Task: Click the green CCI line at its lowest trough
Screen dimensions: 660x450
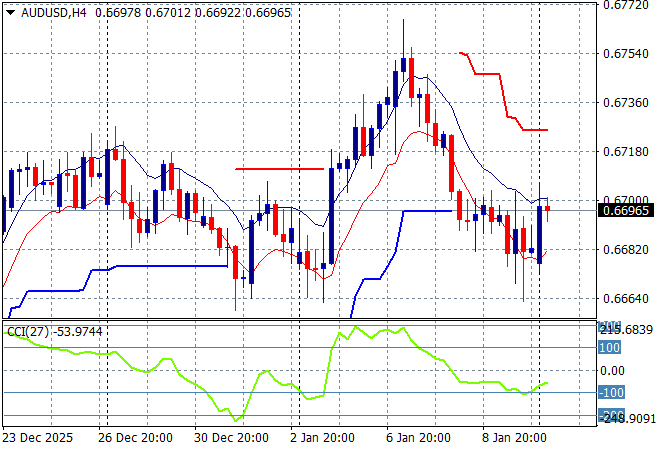Action: (x=238, y=419)
